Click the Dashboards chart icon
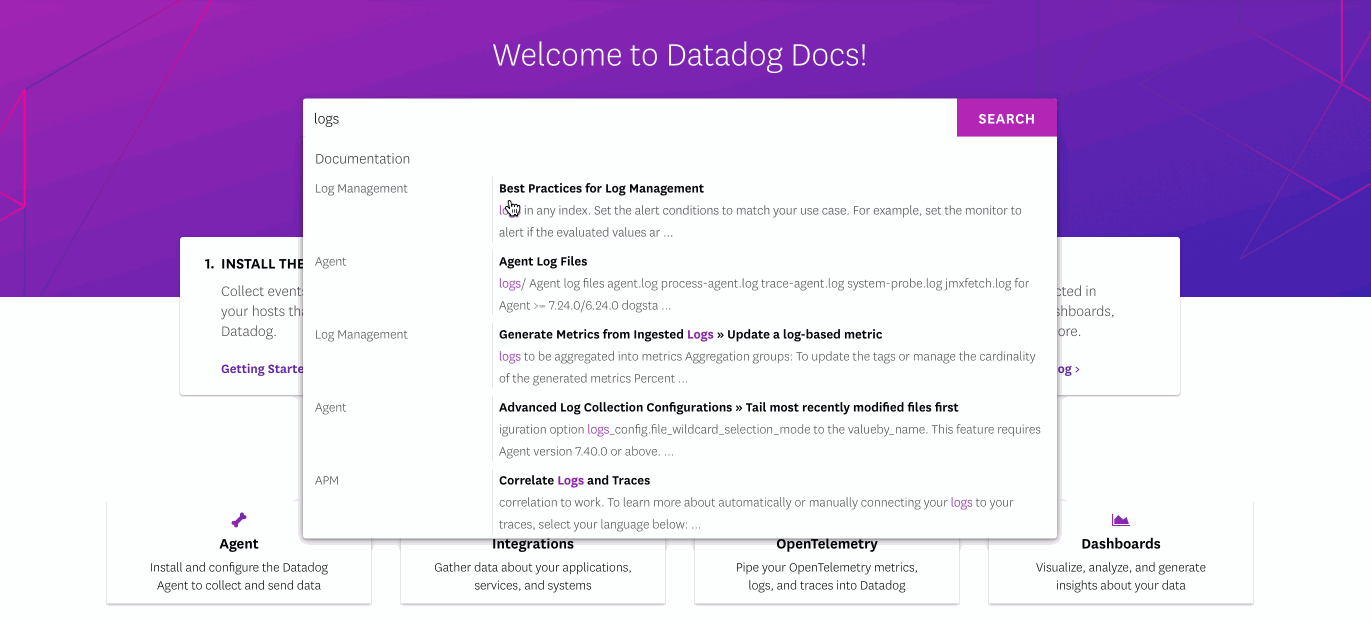1371x622 pixels. pos(1121,520)
